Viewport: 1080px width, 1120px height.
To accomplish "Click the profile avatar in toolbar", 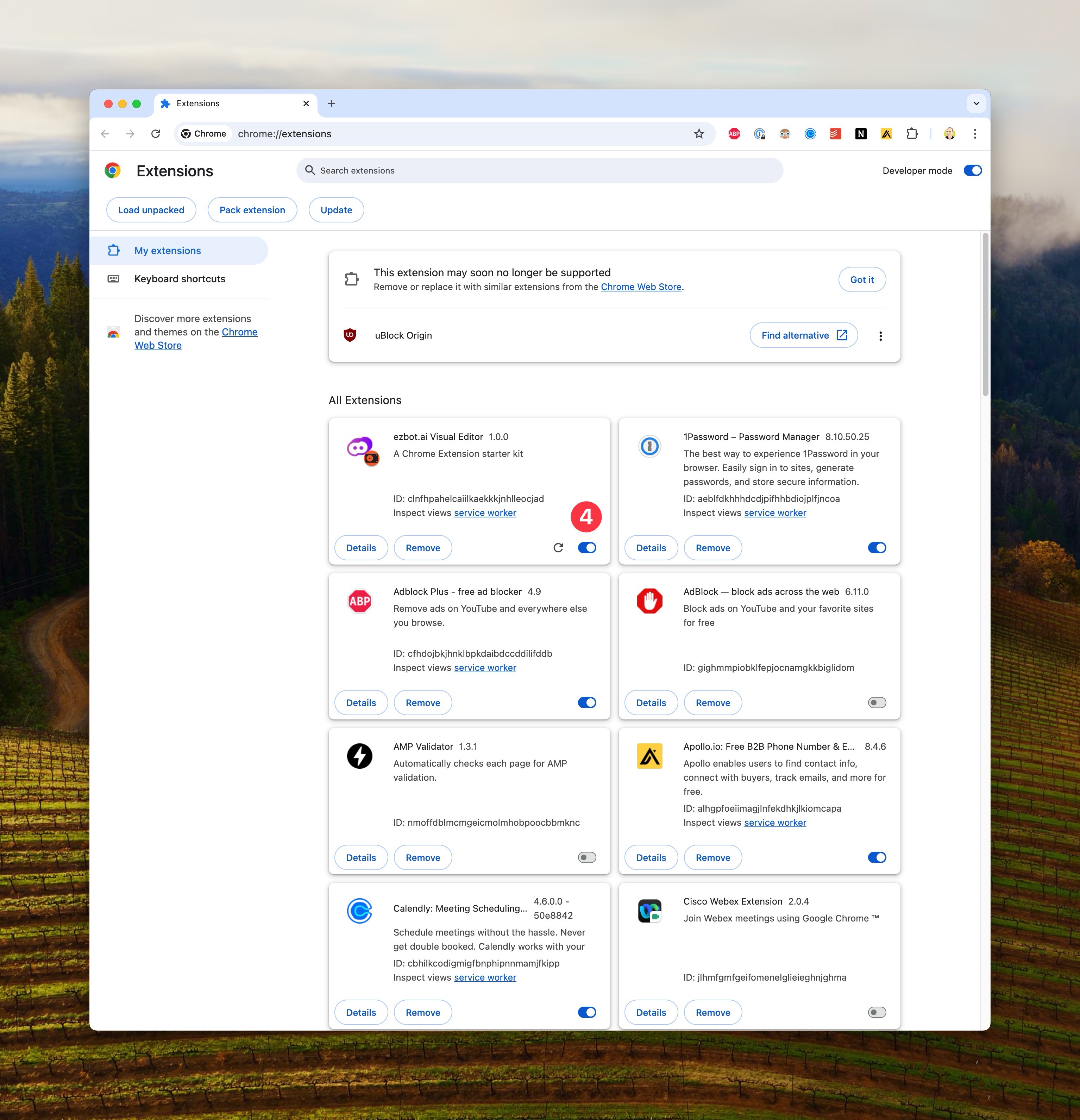I will tap(949, 134).
